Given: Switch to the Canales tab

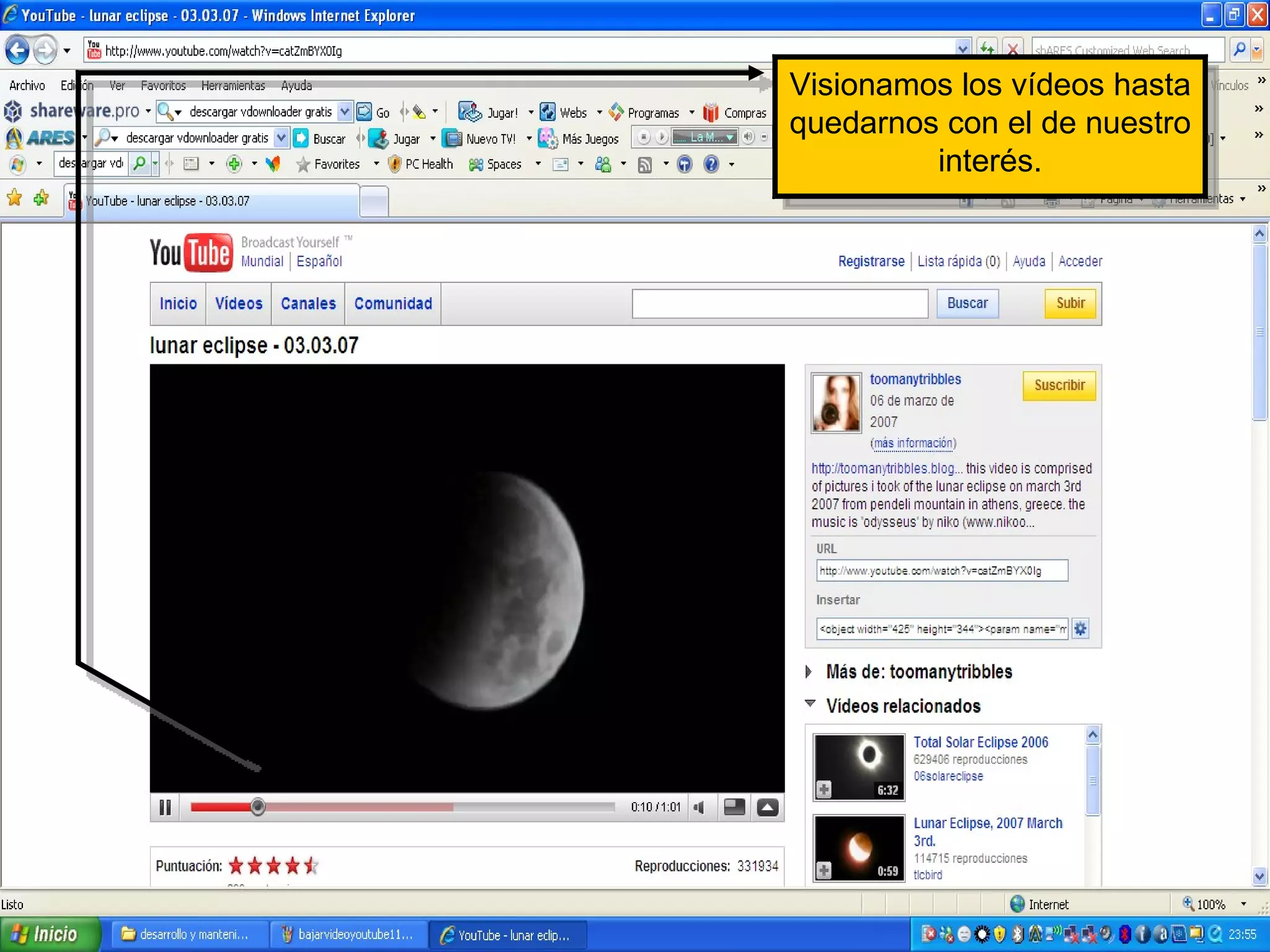Looking at the screenshot, I should click(308, 304).
